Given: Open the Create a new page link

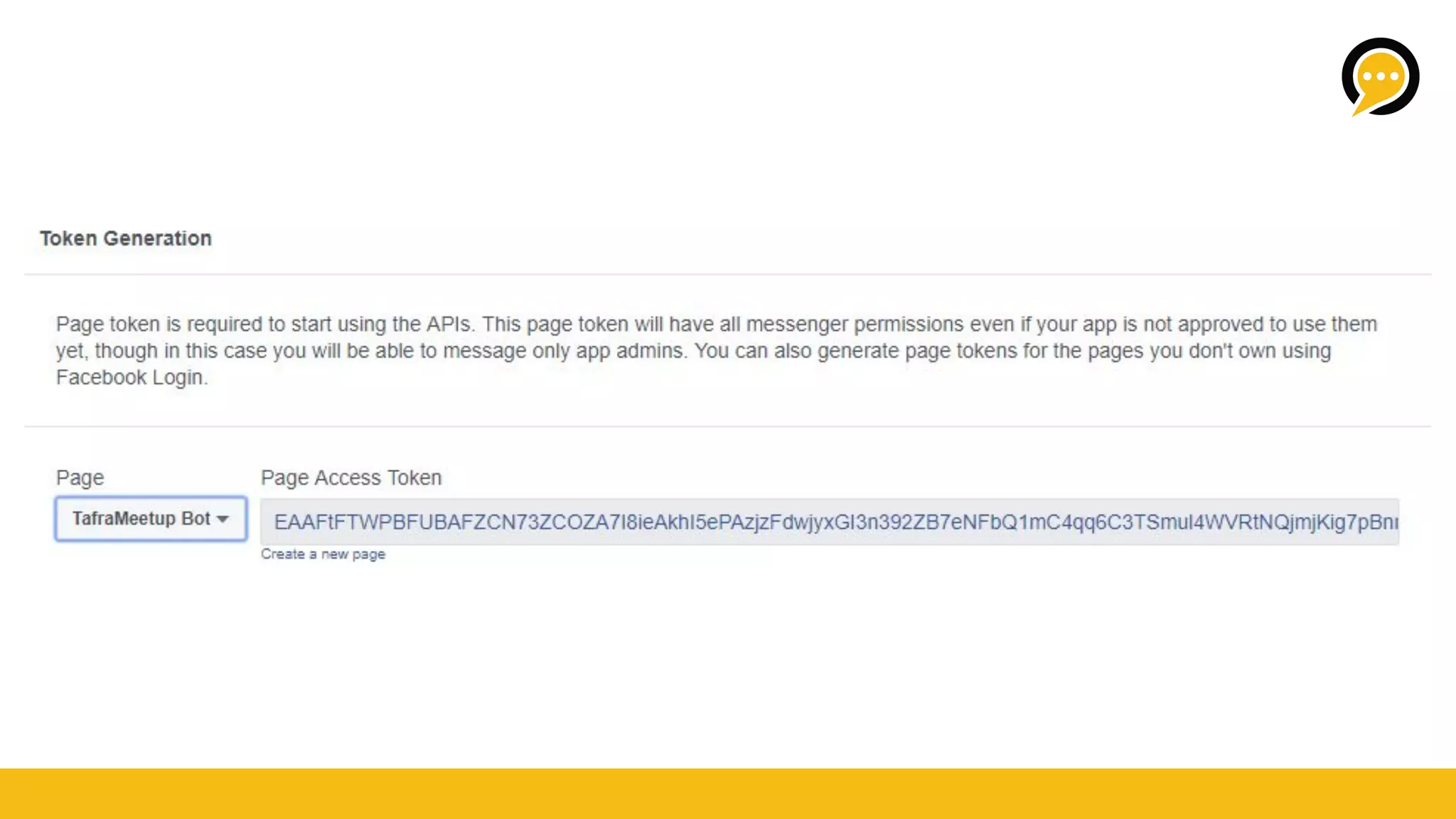Looking at the screenshot, I should 323,554.
